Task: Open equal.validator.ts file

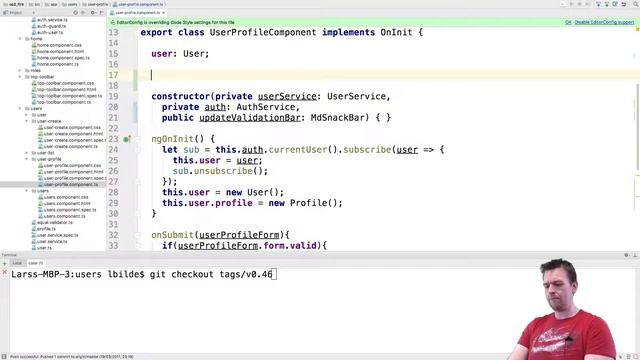Action: click(x=52, y=222)
